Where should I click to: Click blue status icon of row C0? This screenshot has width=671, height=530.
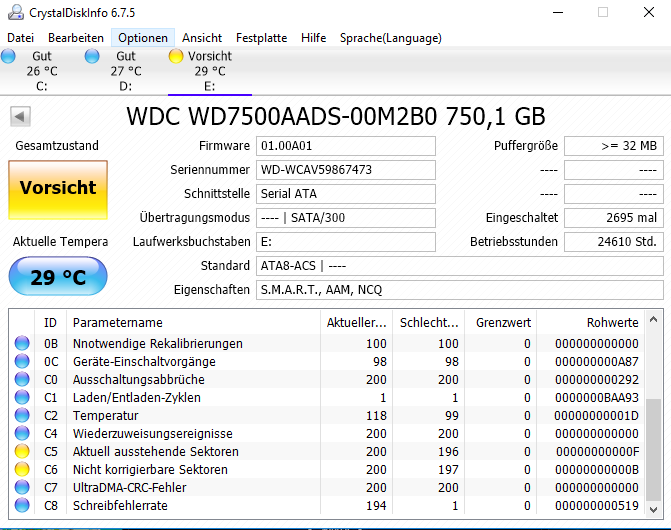[22, 379]
